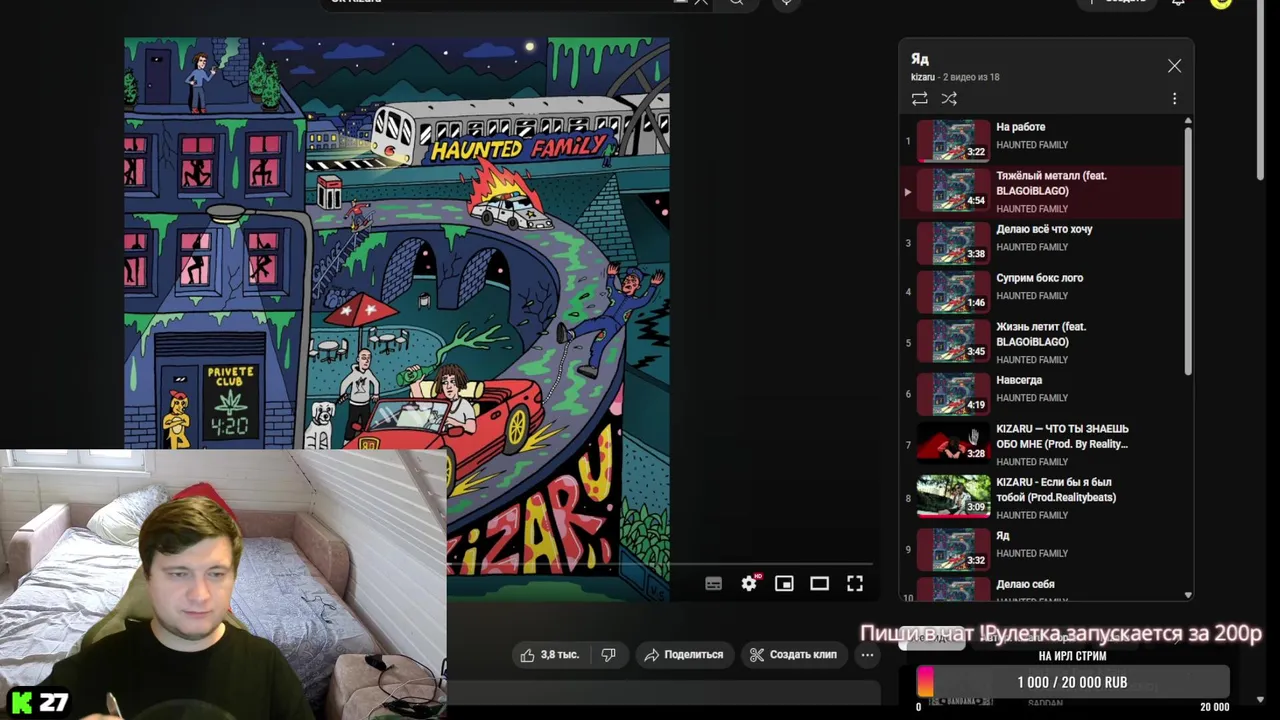Screen dimensions: 1280x720
Task: Toggle playlist loop (repeat) icon
Action: (x=919, y=98)
